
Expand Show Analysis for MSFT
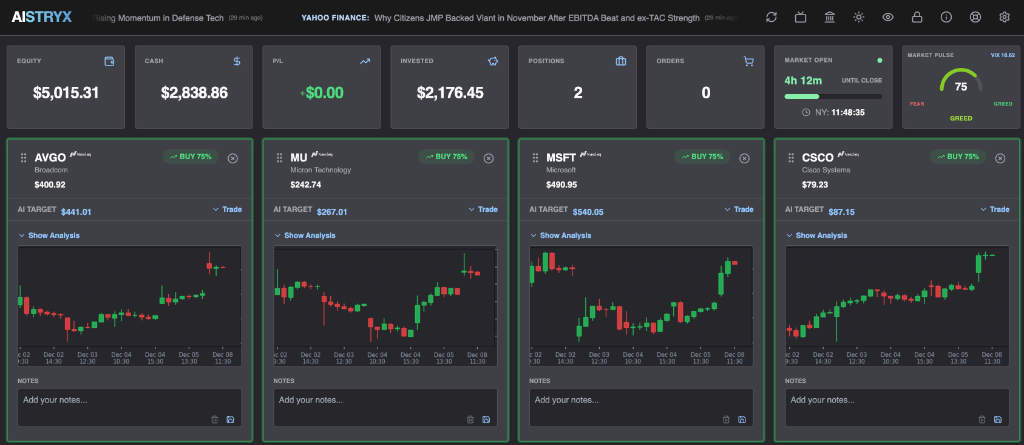pyautogui.click(x=561, y=235)
